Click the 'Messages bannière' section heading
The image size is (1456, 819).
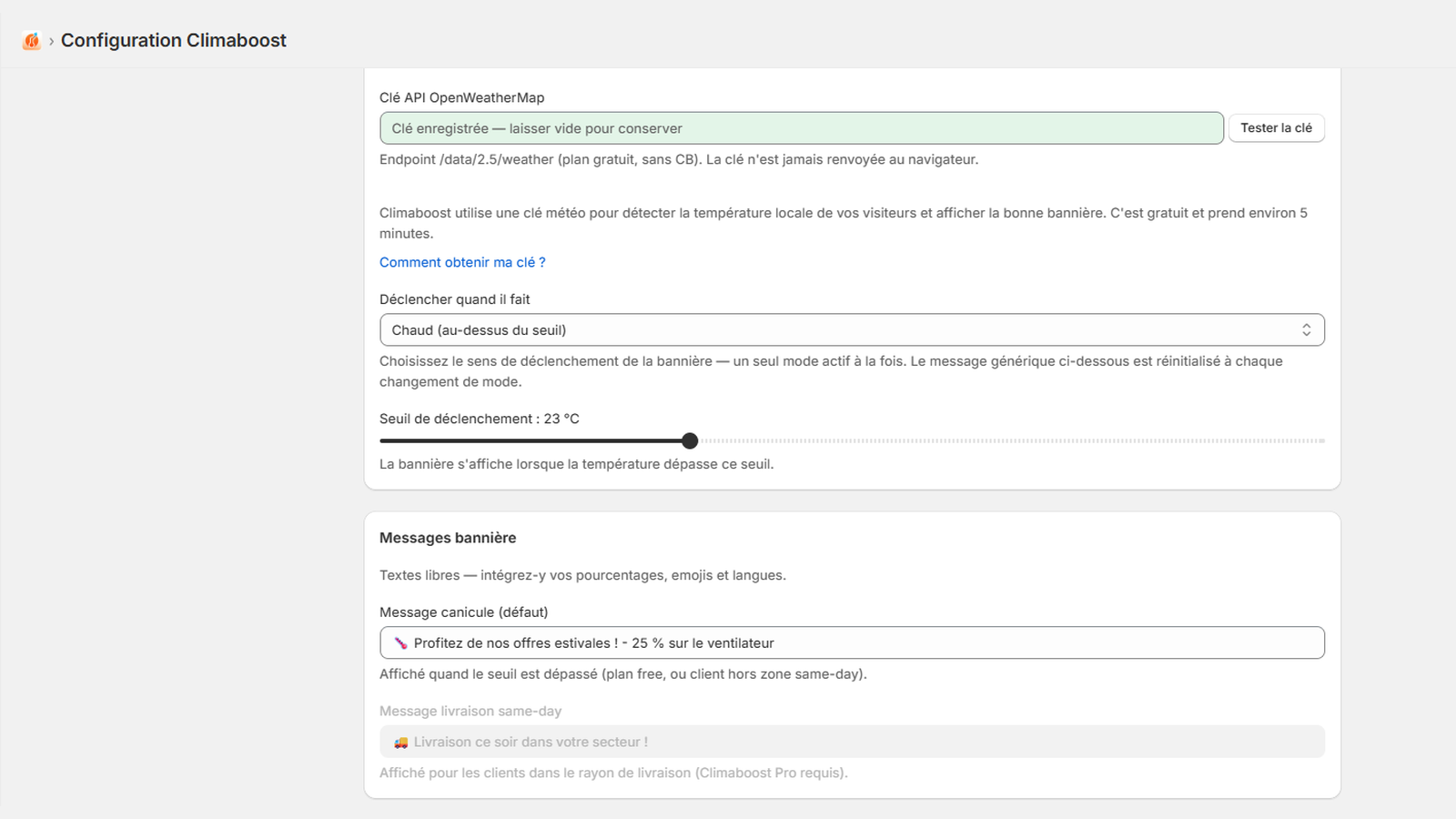[448, 538]
